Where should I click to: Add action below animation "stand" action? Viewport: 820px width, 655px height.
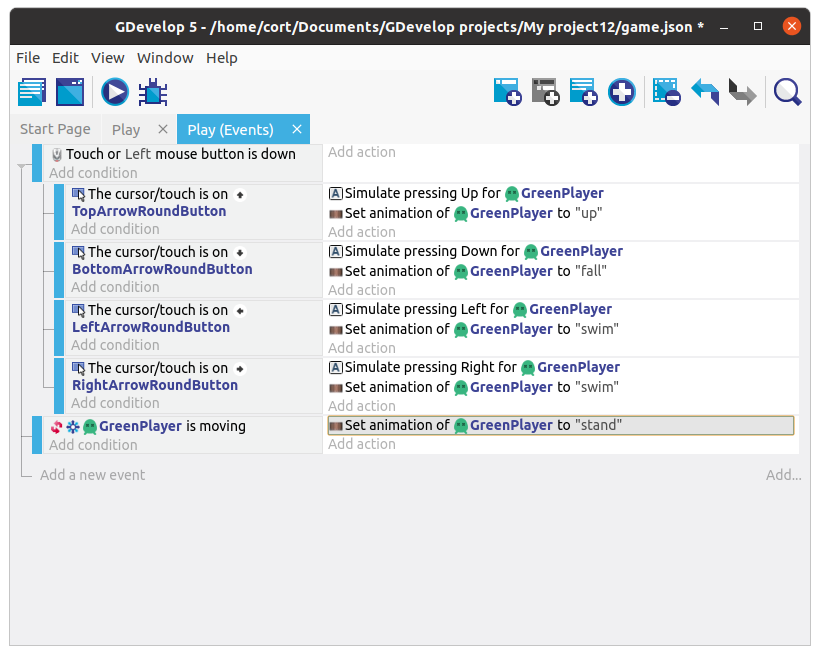coord(362,444)
